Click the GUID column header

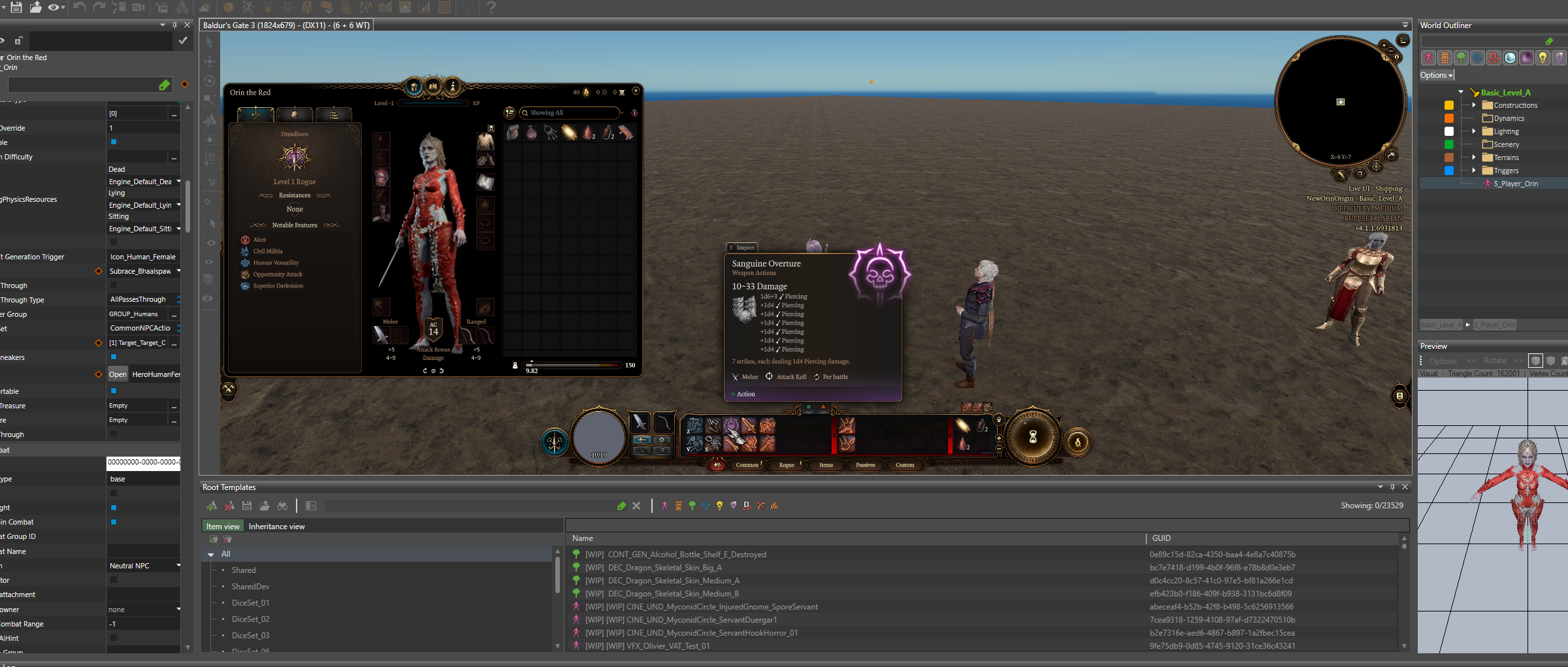[1162, 538]
